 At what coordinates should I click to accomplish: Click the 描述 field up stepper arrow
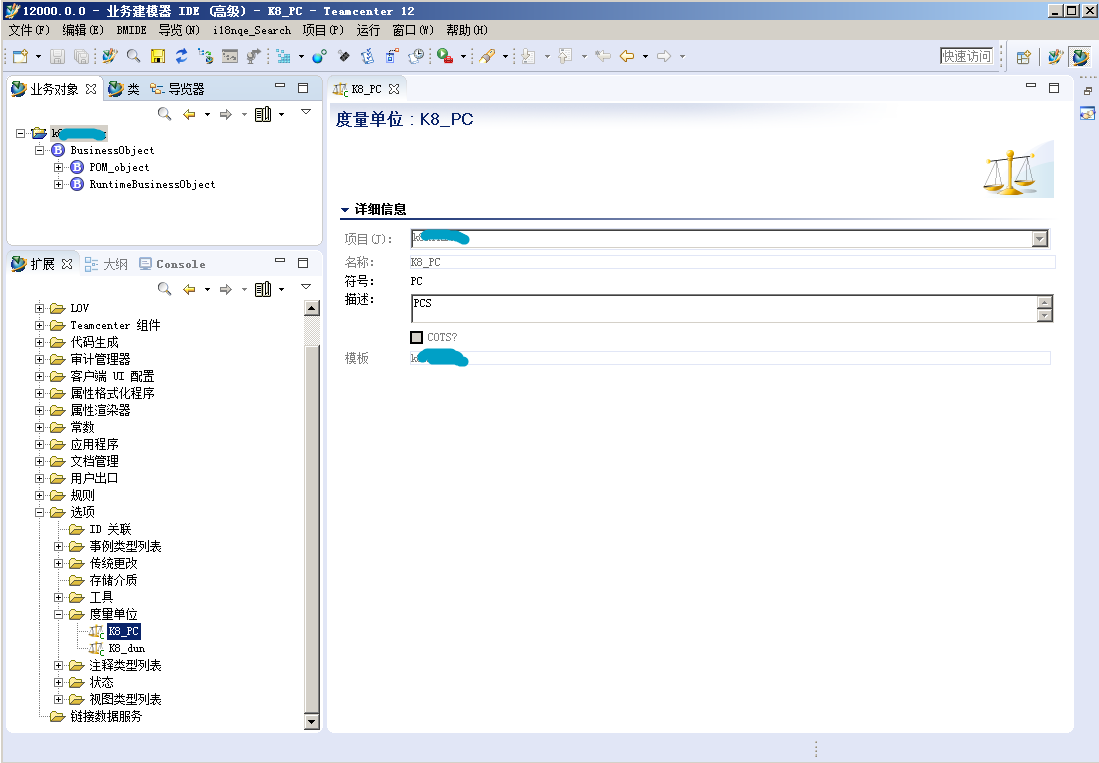[x=1044, y=302]
